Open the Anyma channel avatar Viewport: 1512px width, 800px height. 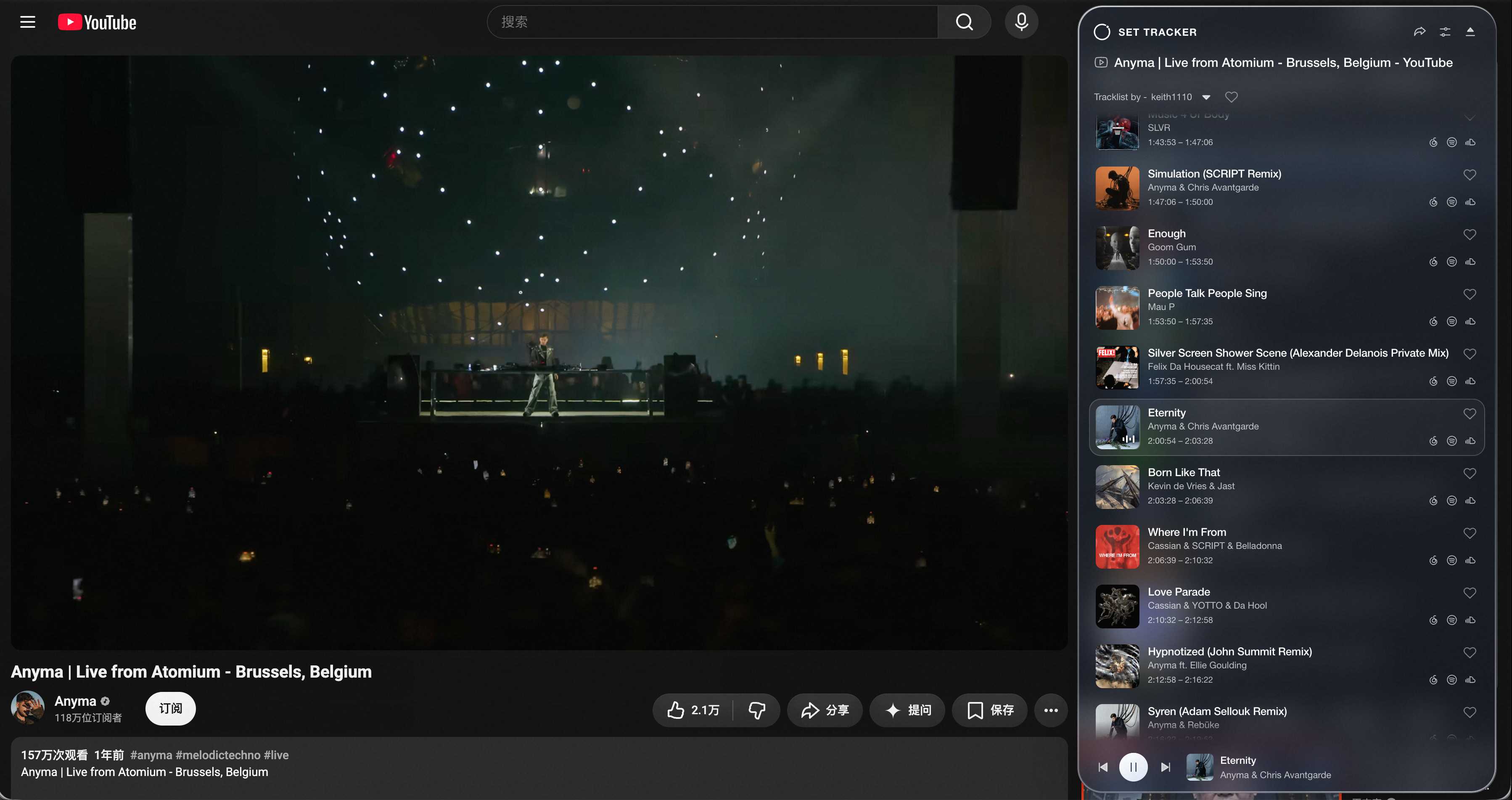28,708
